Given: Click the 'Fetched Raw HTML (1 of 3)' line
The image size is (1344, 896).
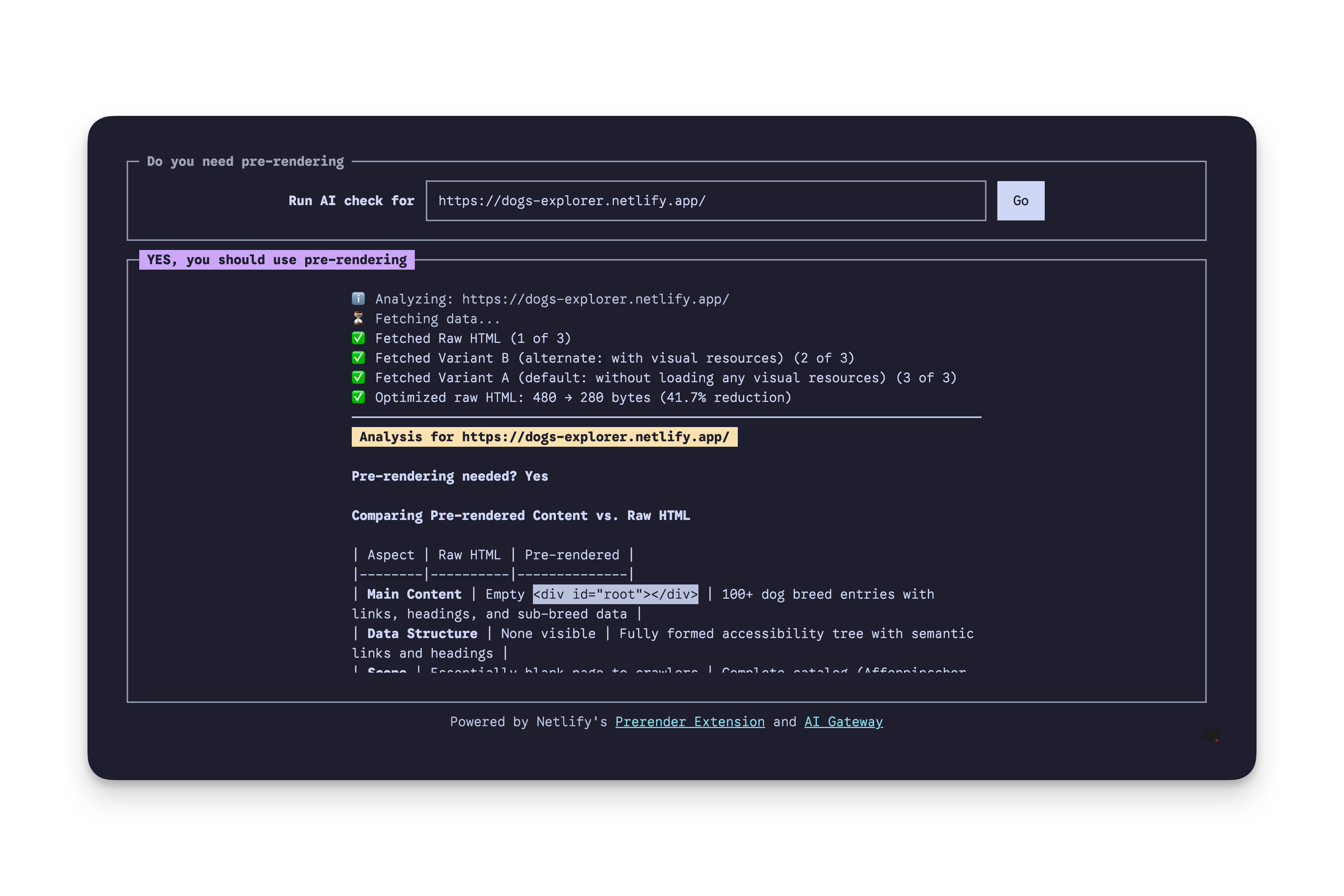Looking at the screenshot, I should pyautogui.click(x=473, y=338).
